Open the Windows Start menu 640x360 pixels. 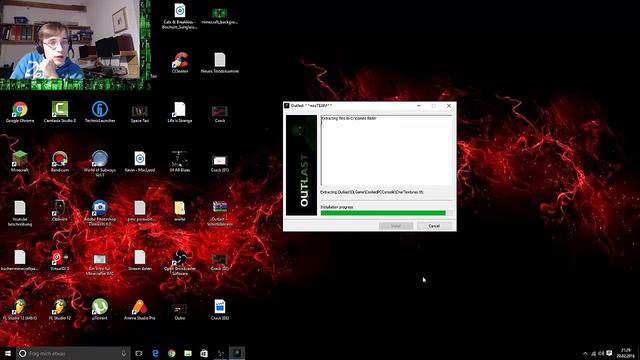point(8,353)
